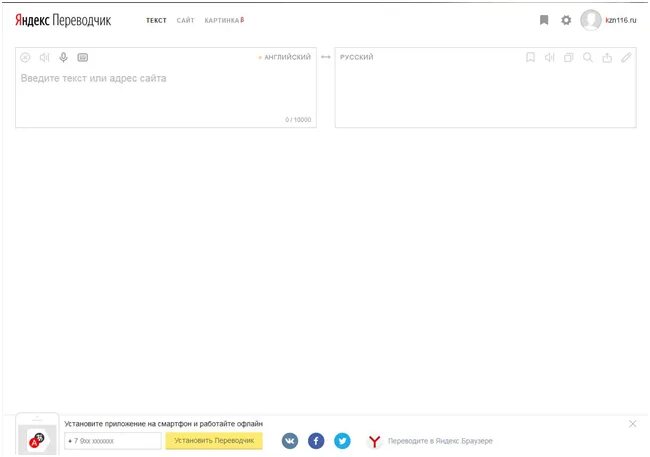Open the КАРТИНКА tab
Screen dimensions: 650x457
click(x=224, y=20)
